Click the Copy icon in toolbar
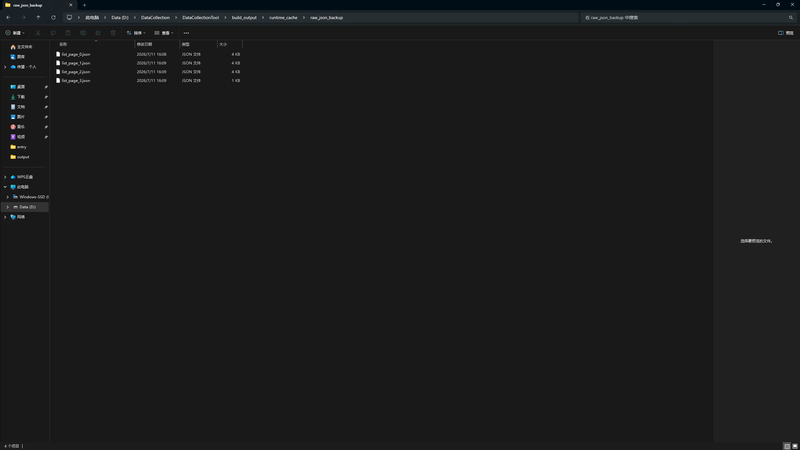 53,33
